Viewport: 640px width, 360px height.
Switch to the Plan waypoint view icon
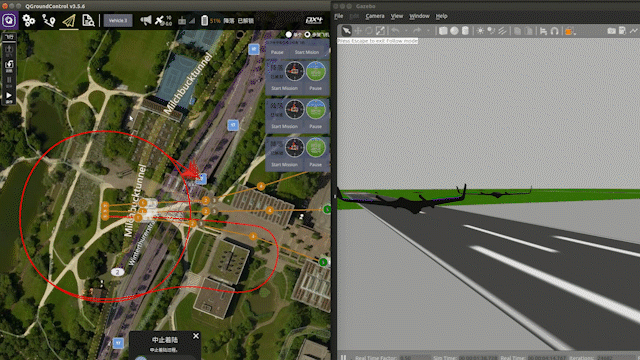click(49, 20)
